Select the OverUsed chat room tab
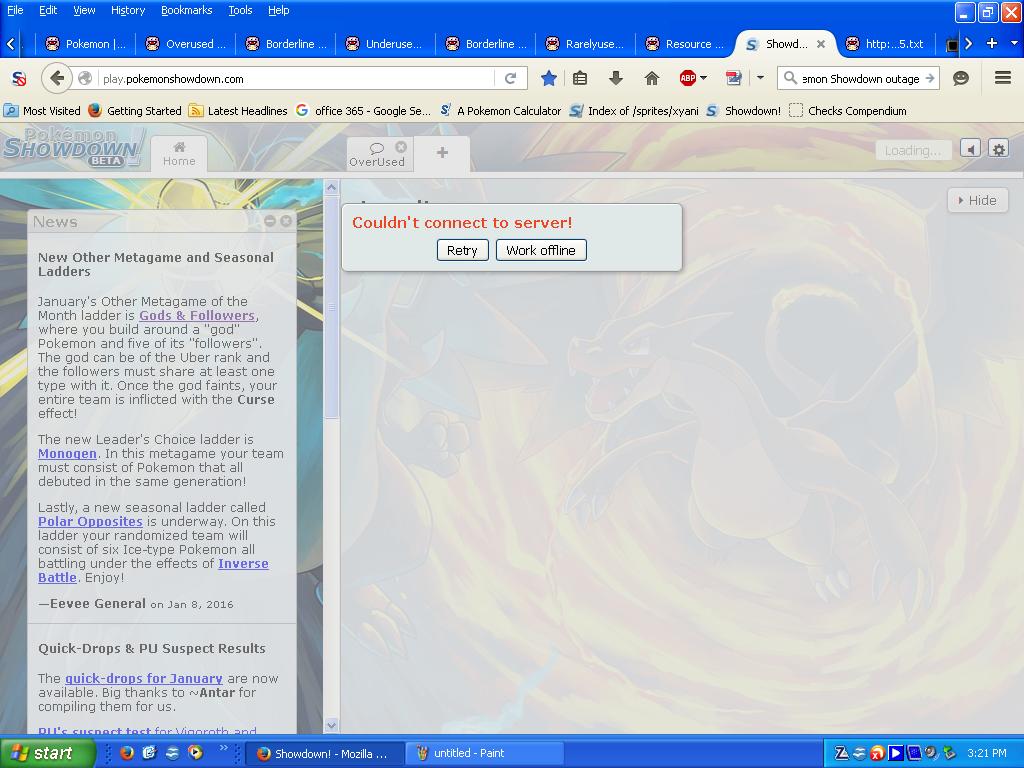 tap(377, 155)
